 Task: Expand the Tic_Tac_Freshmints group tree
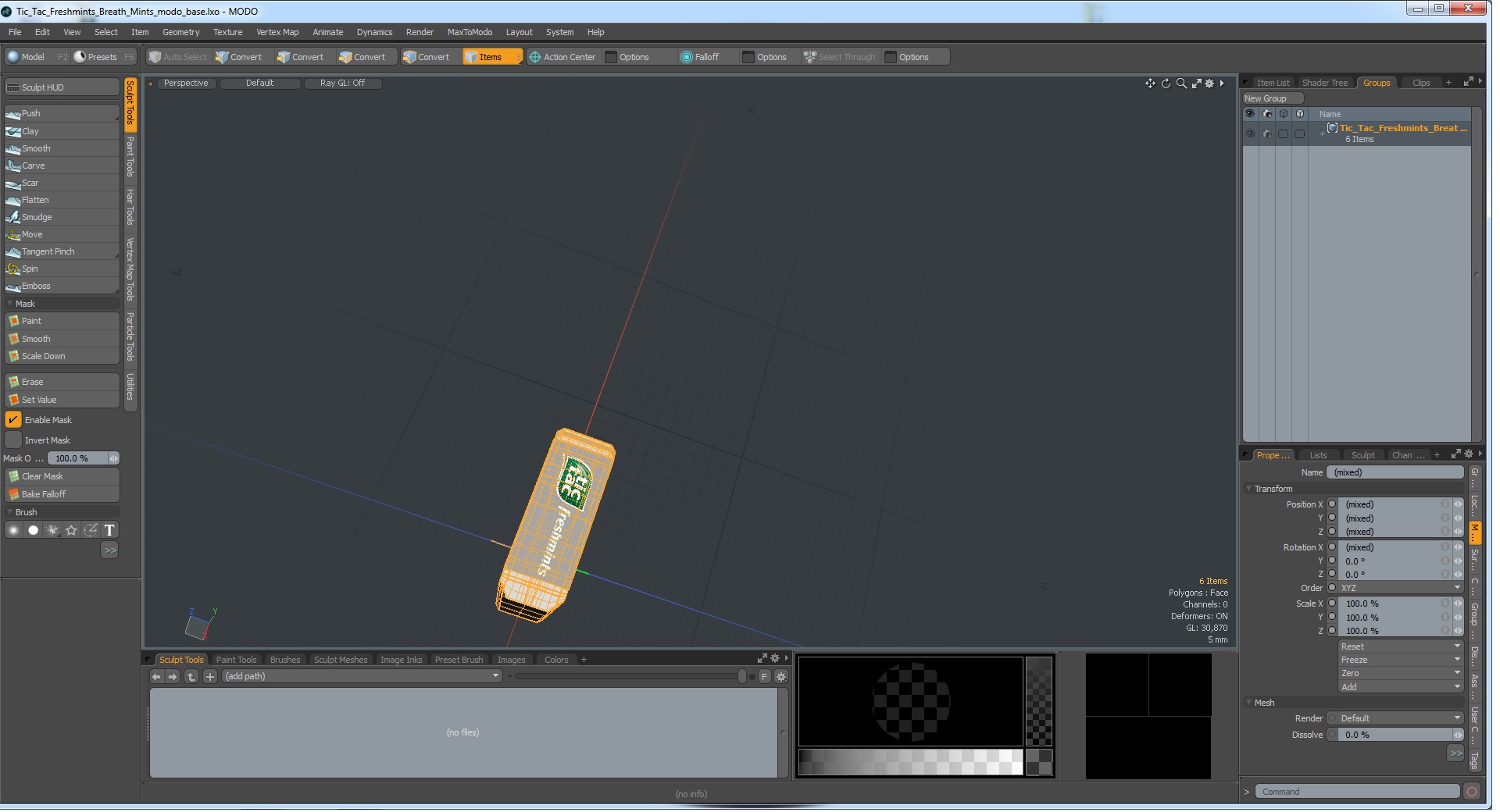click(1322, 134)
